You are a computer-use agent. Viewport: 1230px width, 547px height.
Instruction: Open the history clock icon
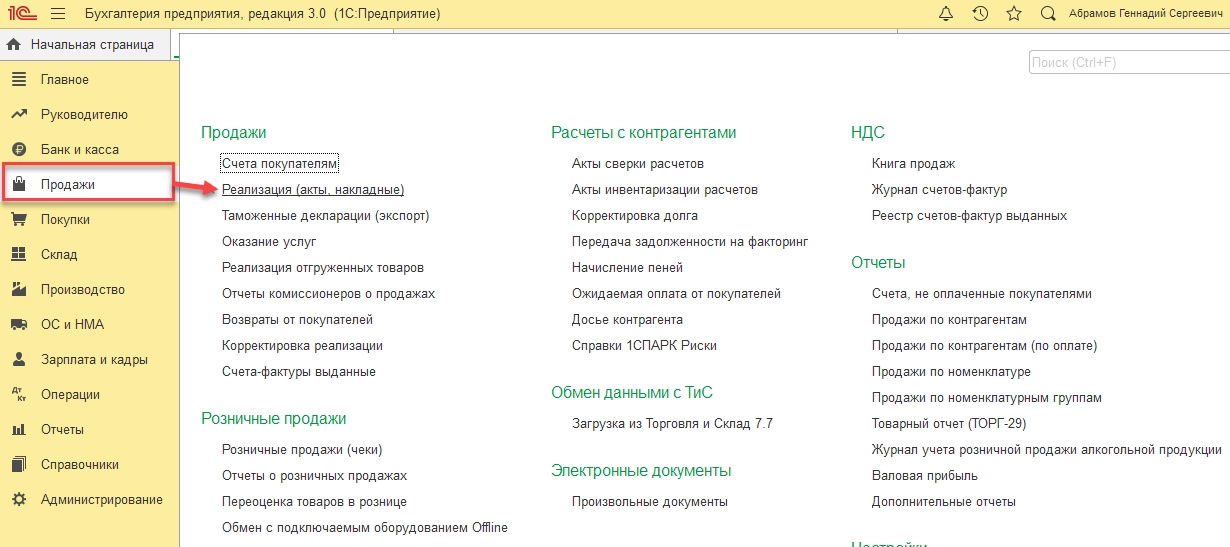point(980,14)
